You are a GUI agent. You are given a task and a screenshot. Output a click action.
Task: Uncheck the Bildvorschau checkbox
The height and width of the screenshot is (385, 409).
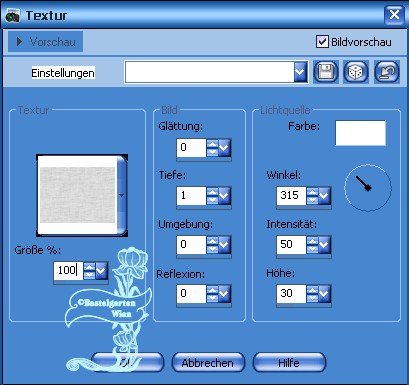(322, 42)
